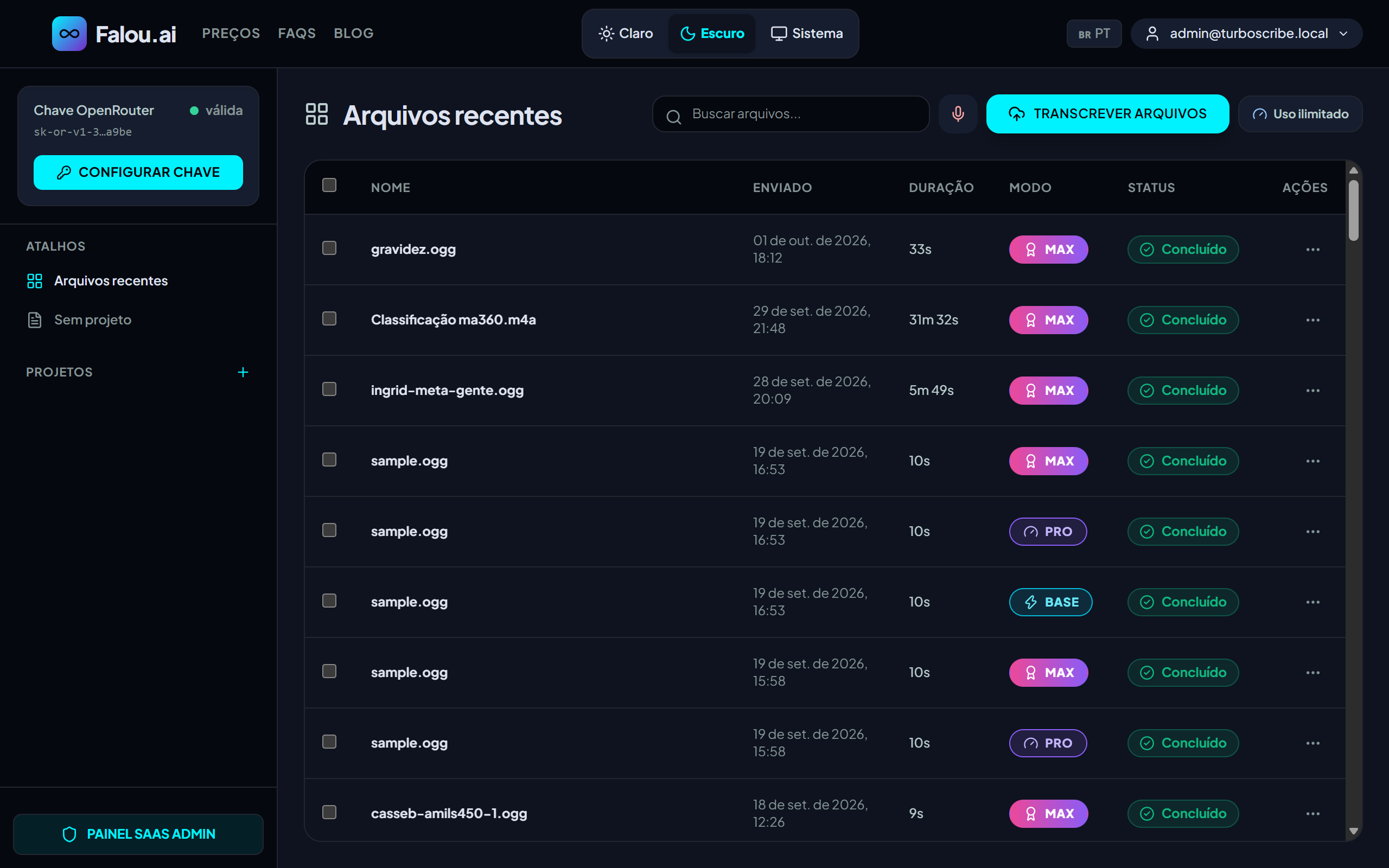Sort by ENVIADO column header
Screen dimensions: 1389x868
click(782, 188)
